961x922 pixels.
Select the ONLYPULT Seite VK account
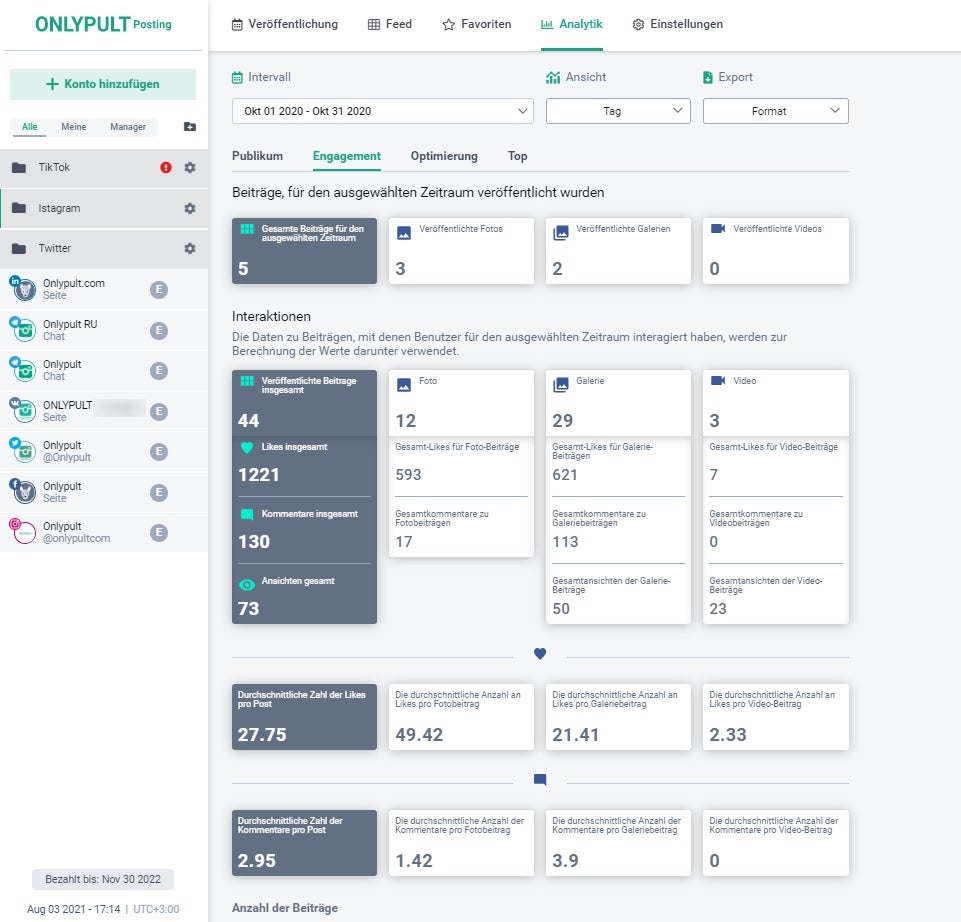tap(104, 411)
